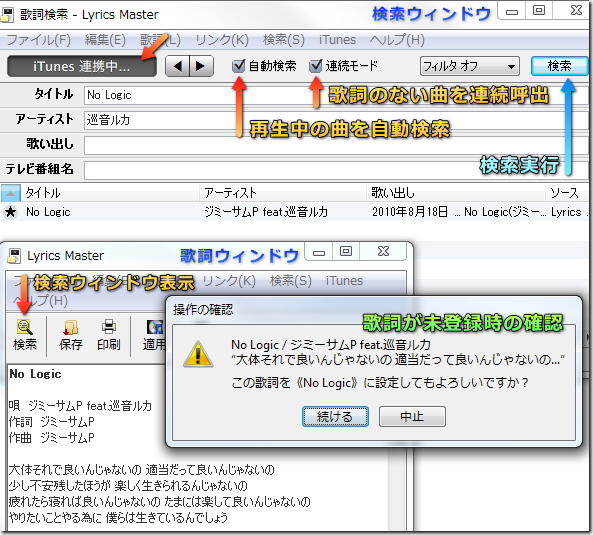Image resolution: width=593 pixels, height=535 pixels.
Task: Click lyric line starting やりたいことやる為に
Action: tap(118, 518)
